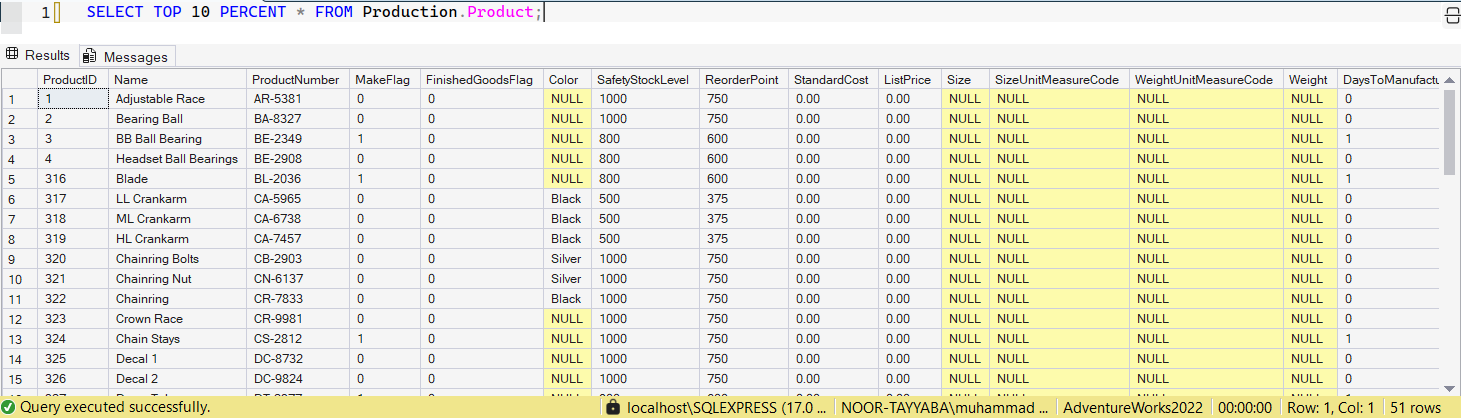The width and height of the screenshot is (1461, 418).
Task: Select the Bearing Ball name cell
Action: pyautogui.click(x=177, y=119)
